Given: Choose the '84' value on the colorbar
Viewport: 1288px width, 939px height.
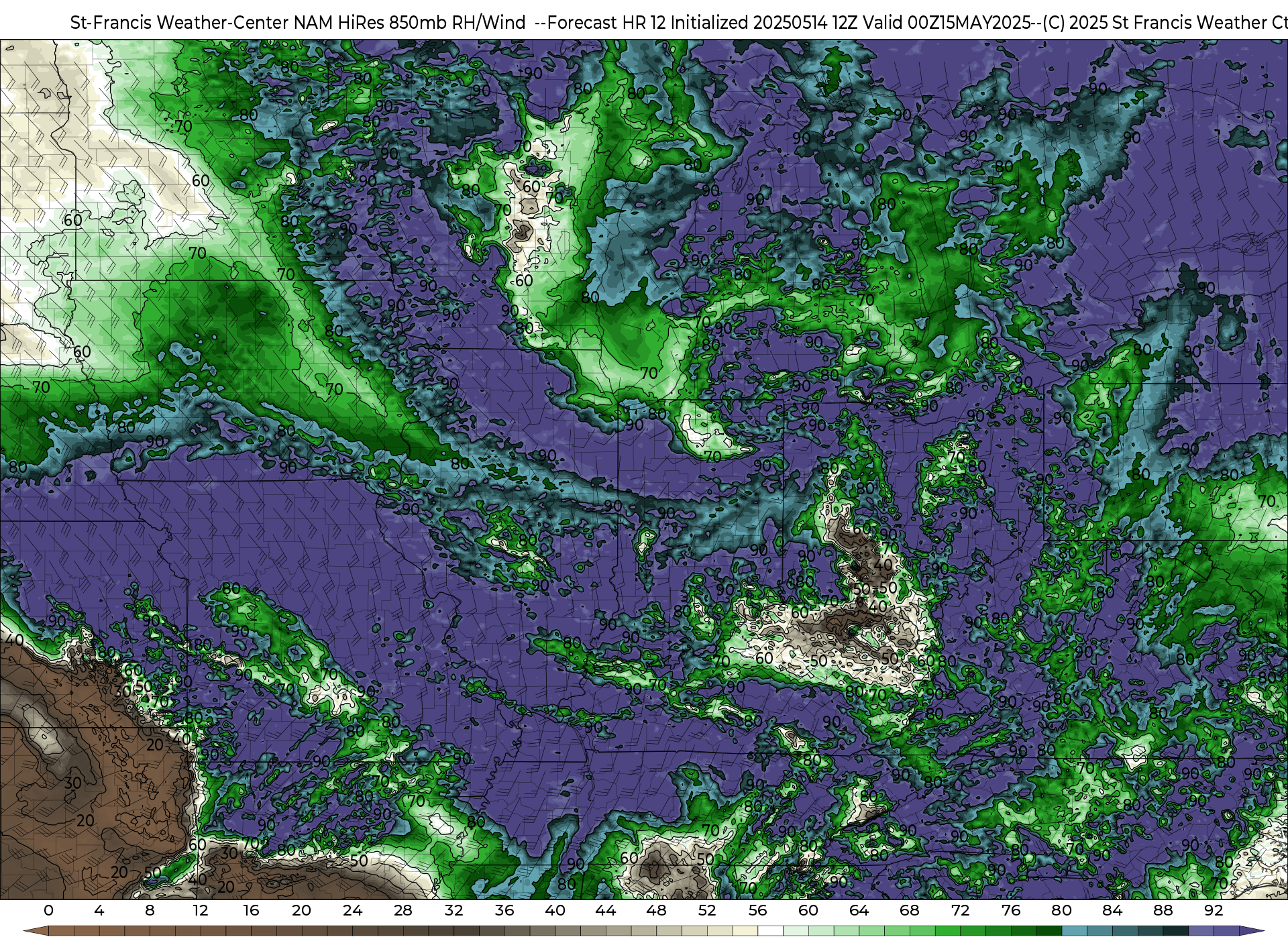Looking at the screenshot, I should click(x=1112, y=910).
